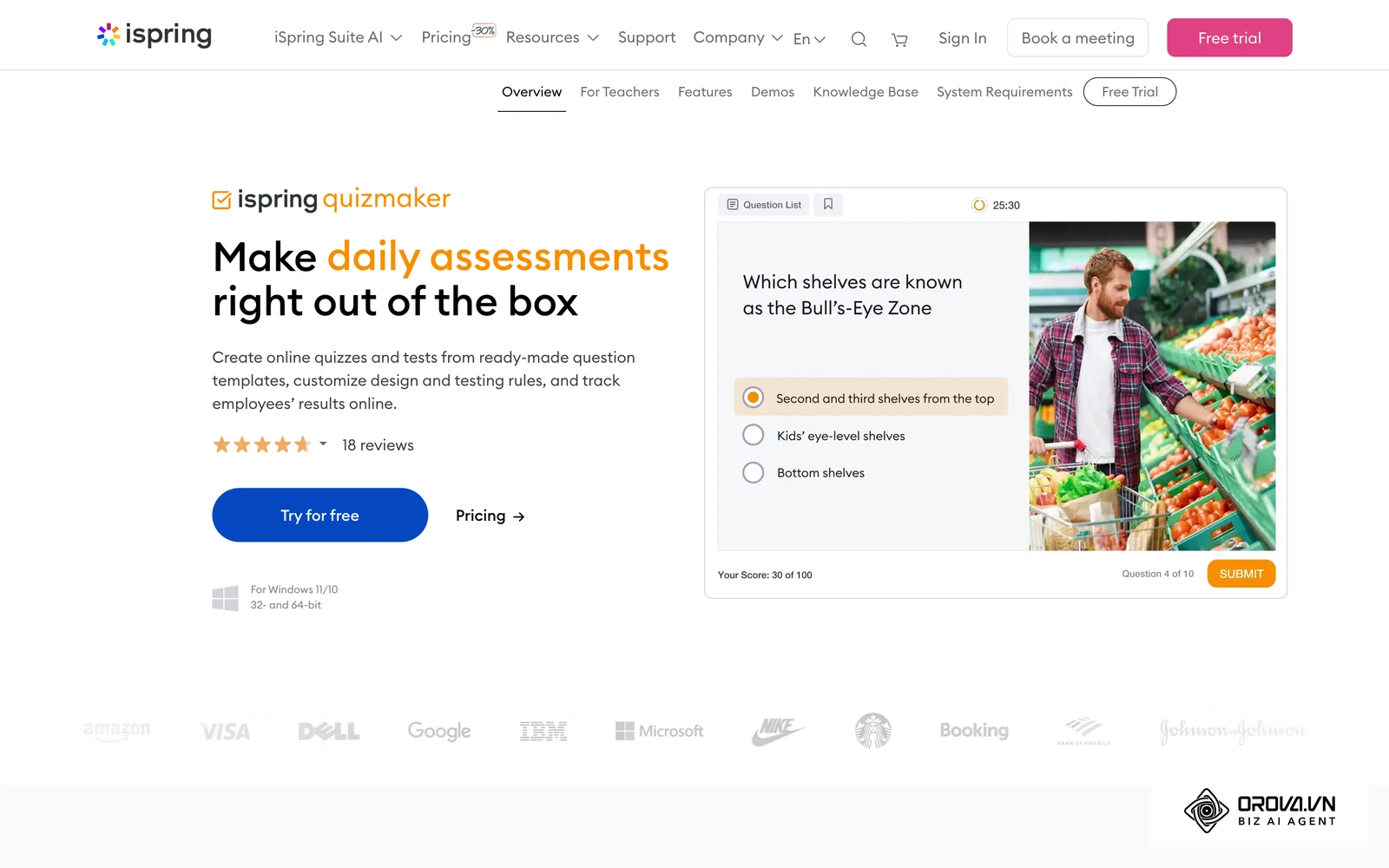Click the -30% discount badge on Pricing
This screenshot has width=1389, height=868.
pyautogui.click(x=484, y=30)
